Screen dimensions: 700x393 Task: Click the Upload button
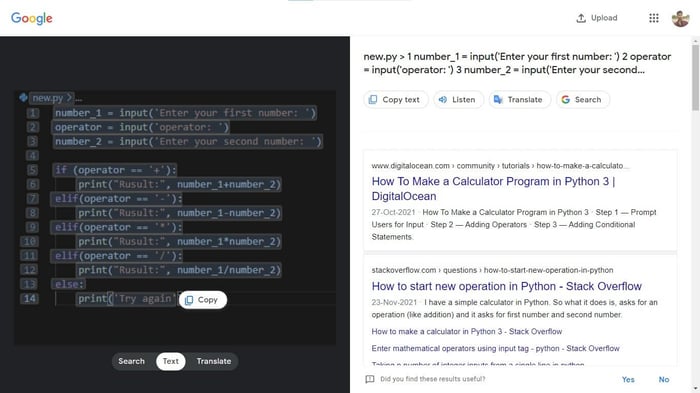tap(597, 18)
